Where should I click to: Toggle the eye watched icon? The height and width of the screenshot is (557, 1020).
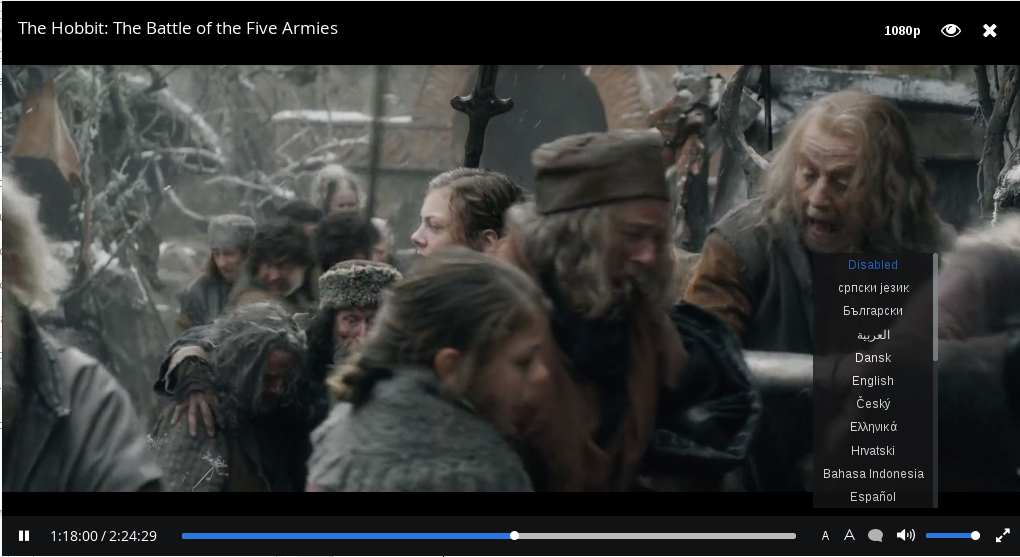pyautogui.click(x=950, y=31)
